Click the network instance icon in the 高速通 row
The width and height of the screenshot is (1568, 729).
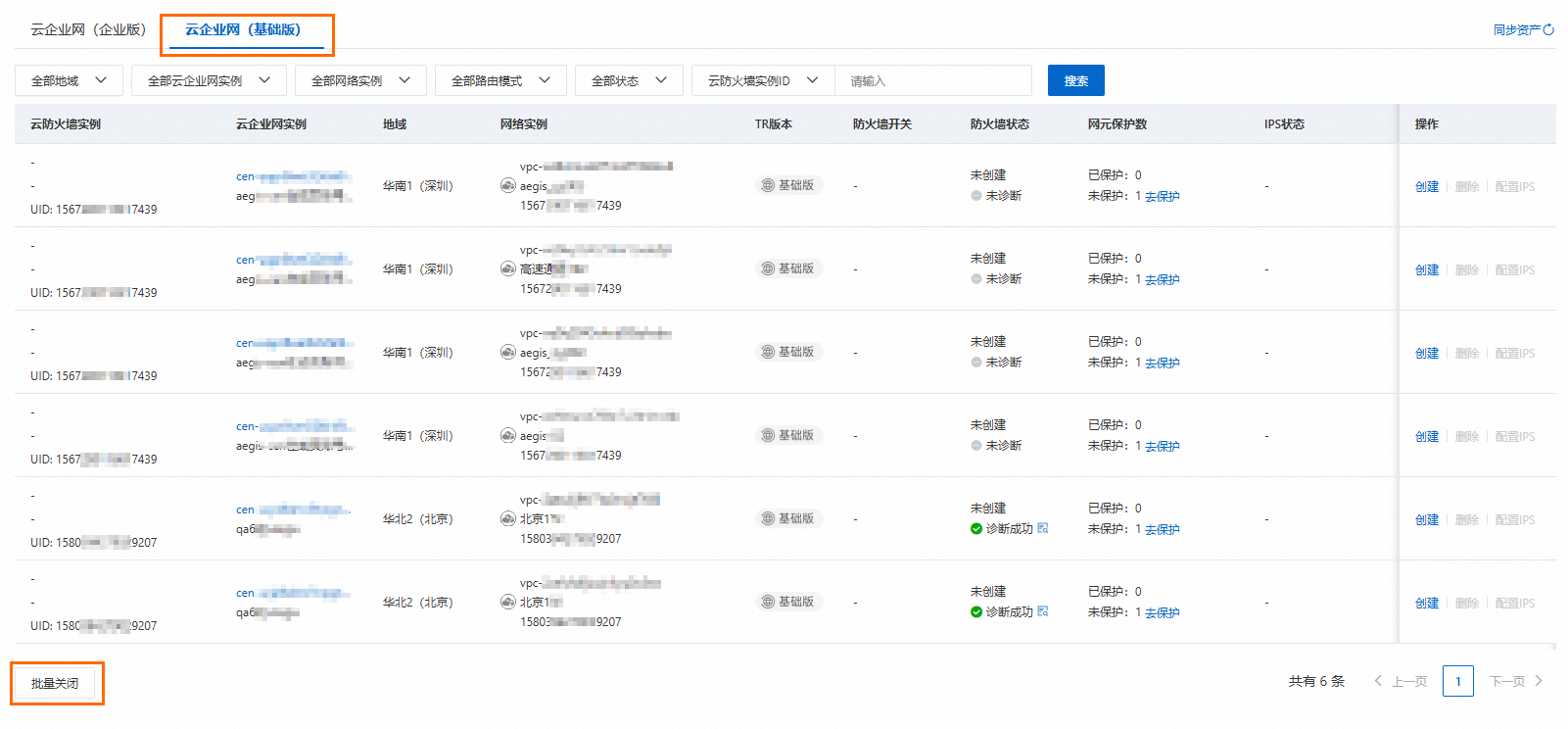pos(507,268)
